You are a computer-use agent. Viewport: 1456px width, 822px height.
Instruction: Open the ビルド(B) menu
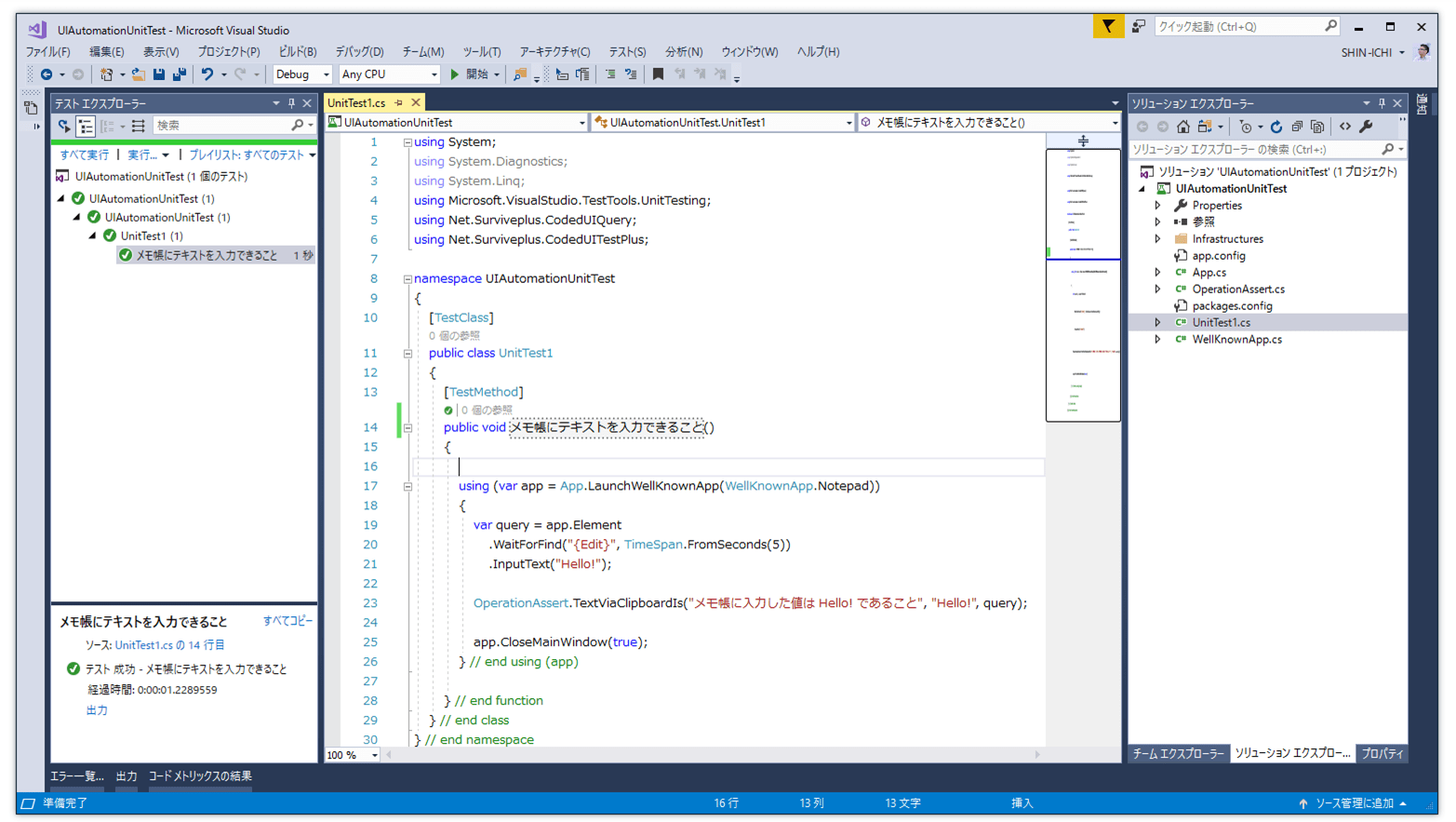coord(298,52)
